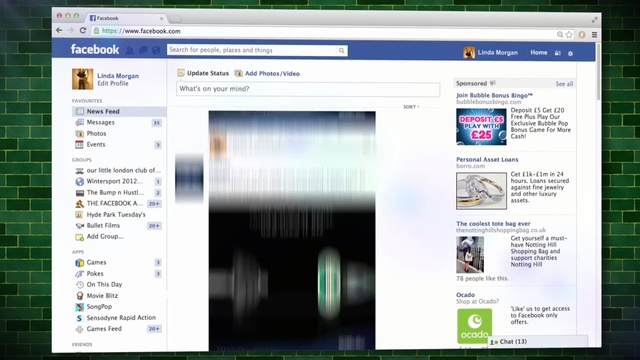640x360 pixels.
Task: Click the browser address bar URL
Action: click(141, 31)
